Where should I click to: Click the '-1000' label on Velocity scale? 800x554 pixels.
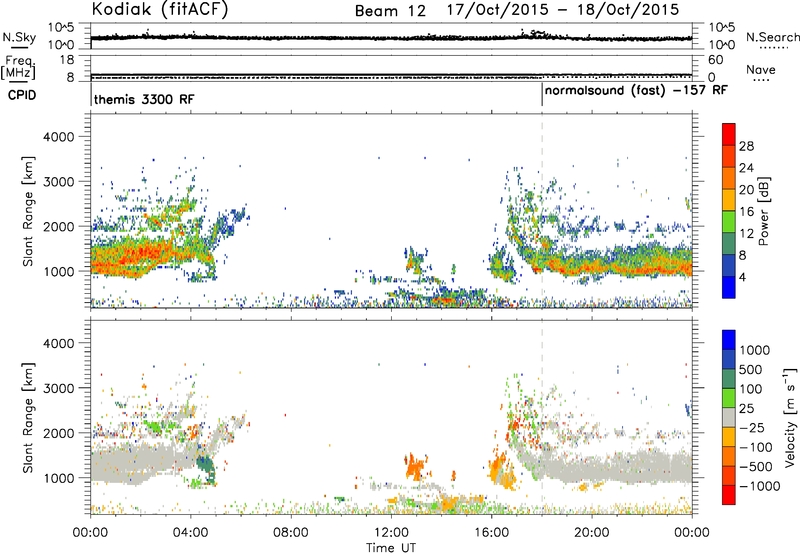[759, 486]
